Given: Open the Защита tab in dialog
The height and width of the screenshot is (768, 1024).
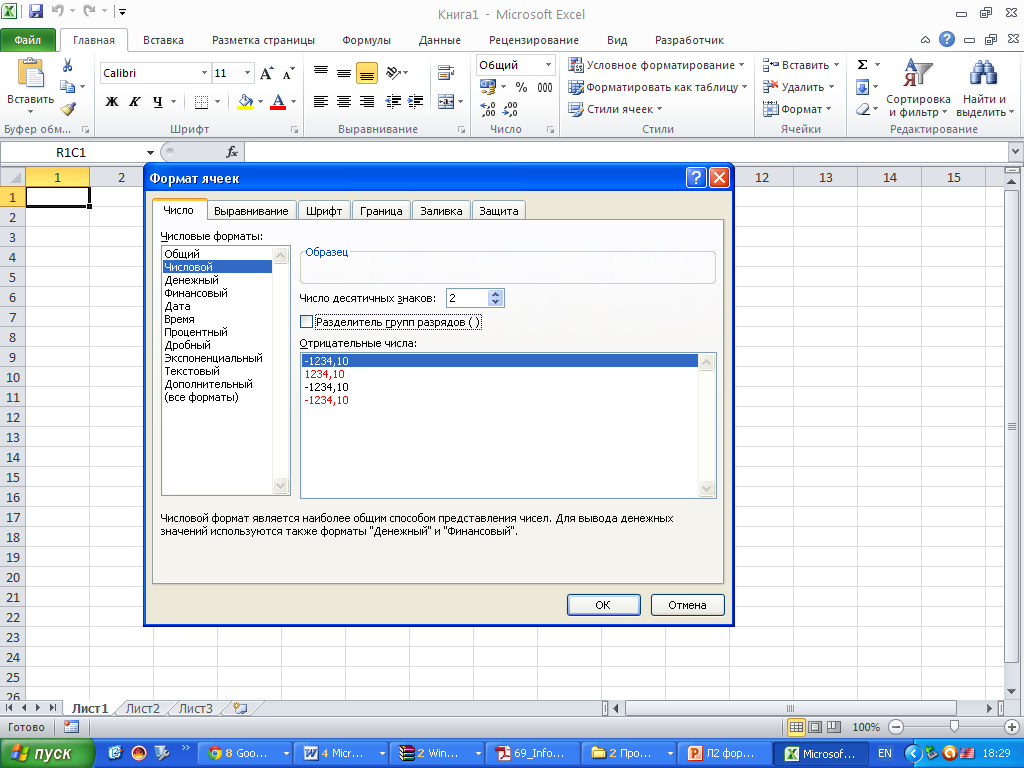Looking at the screenshot, I should (x=498, y=211).
